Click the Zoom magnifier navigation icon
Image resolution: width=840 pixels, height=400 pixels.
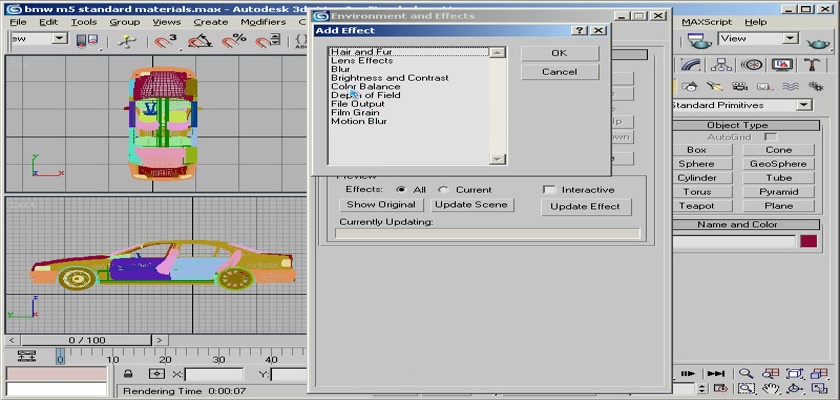click(x=746, y=373)
